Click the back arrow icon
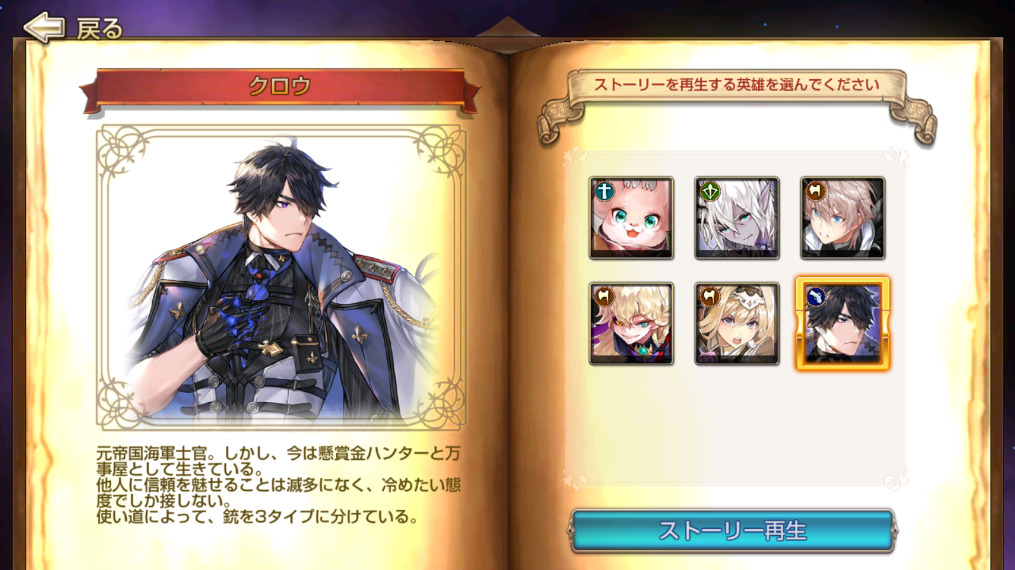This screenshot has width=1015, height=570. pos(44,27)
